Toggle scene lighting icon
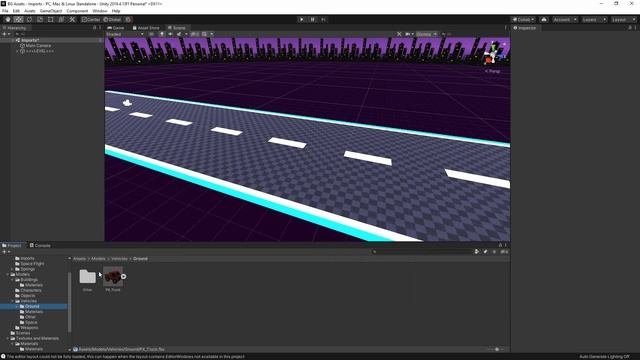Viewport: 640px width, 360px height. tap(162, 34)
